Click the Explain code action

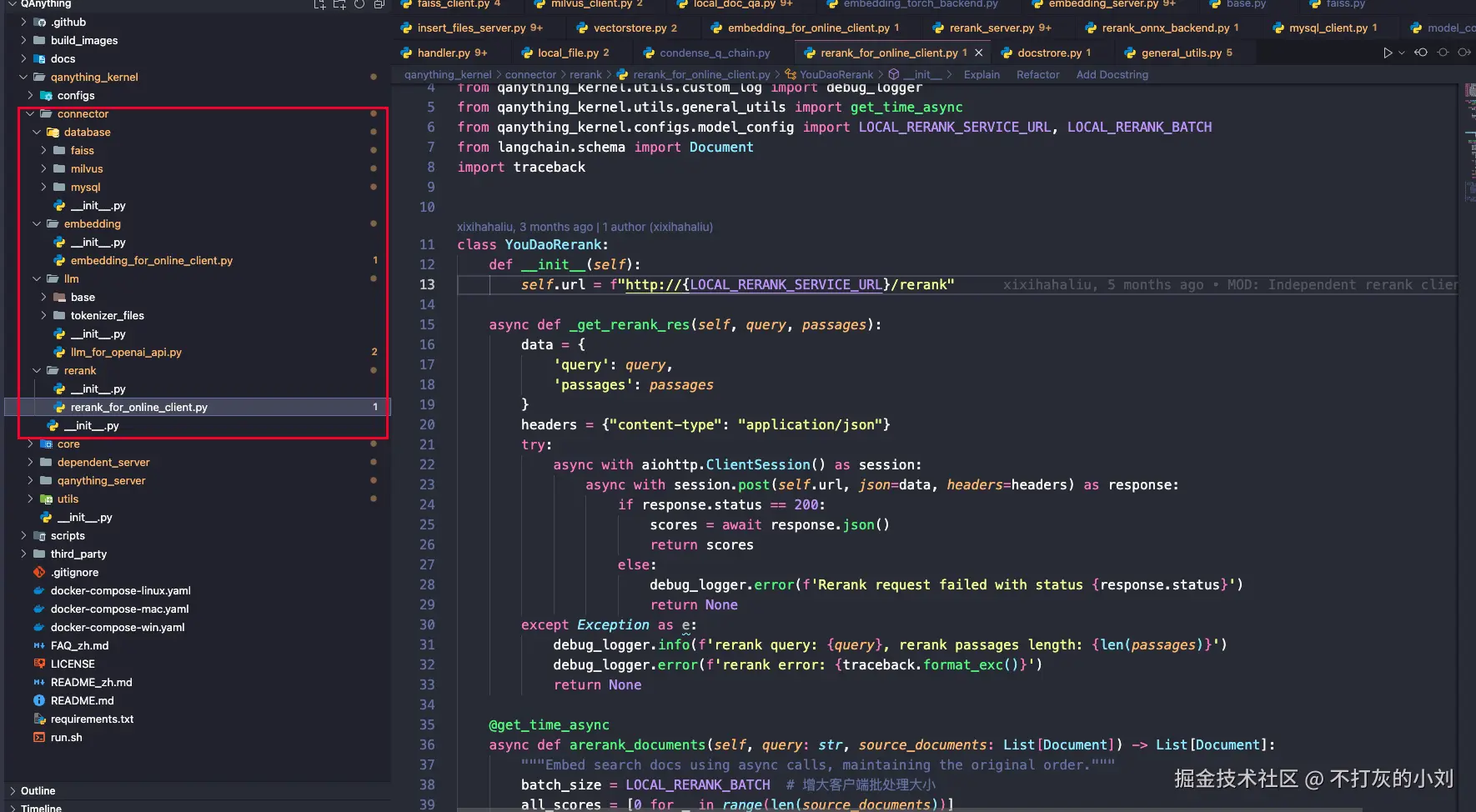[x=981, y=75]
